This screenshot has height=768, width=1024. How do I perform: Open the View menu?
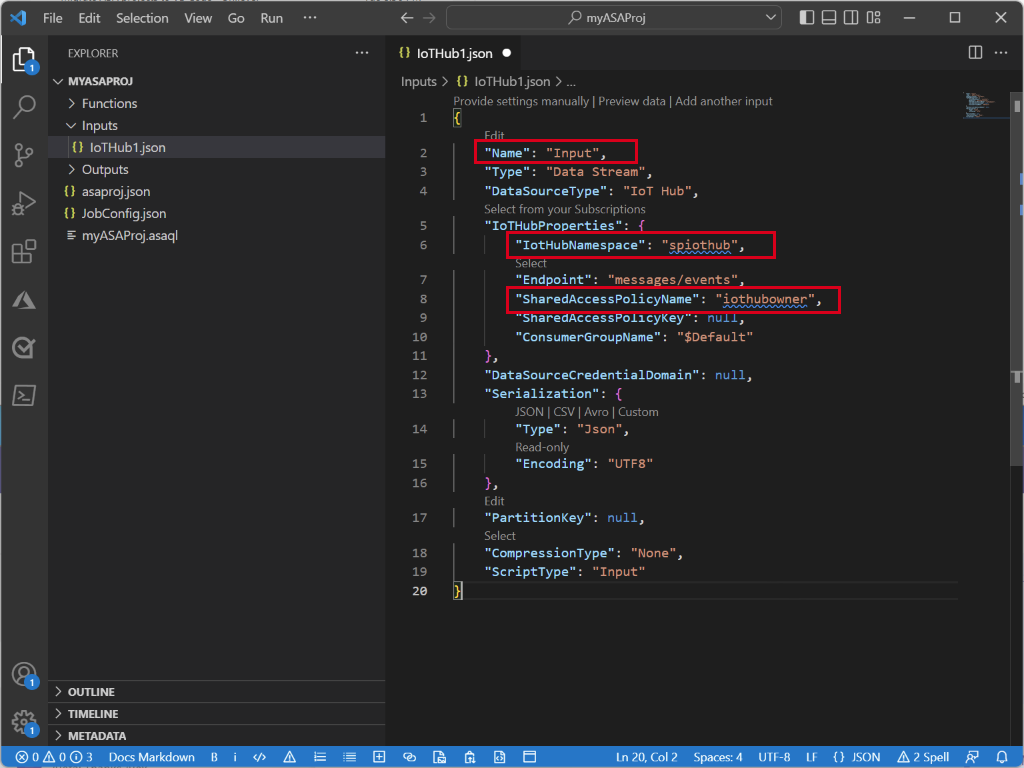197,18
